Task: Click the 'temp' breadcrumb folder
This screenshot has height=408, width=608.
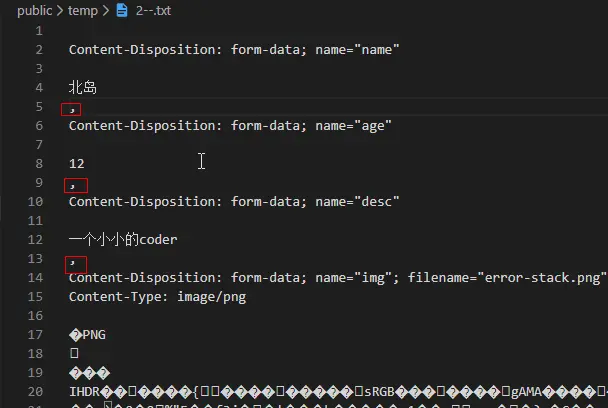Action: coord(83,10)
